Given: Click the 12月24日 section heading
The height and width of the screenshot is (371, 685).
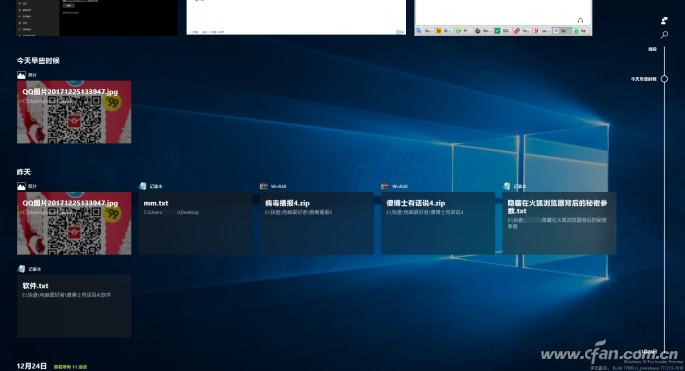Looking at the screenshot, I should (31, 366).
